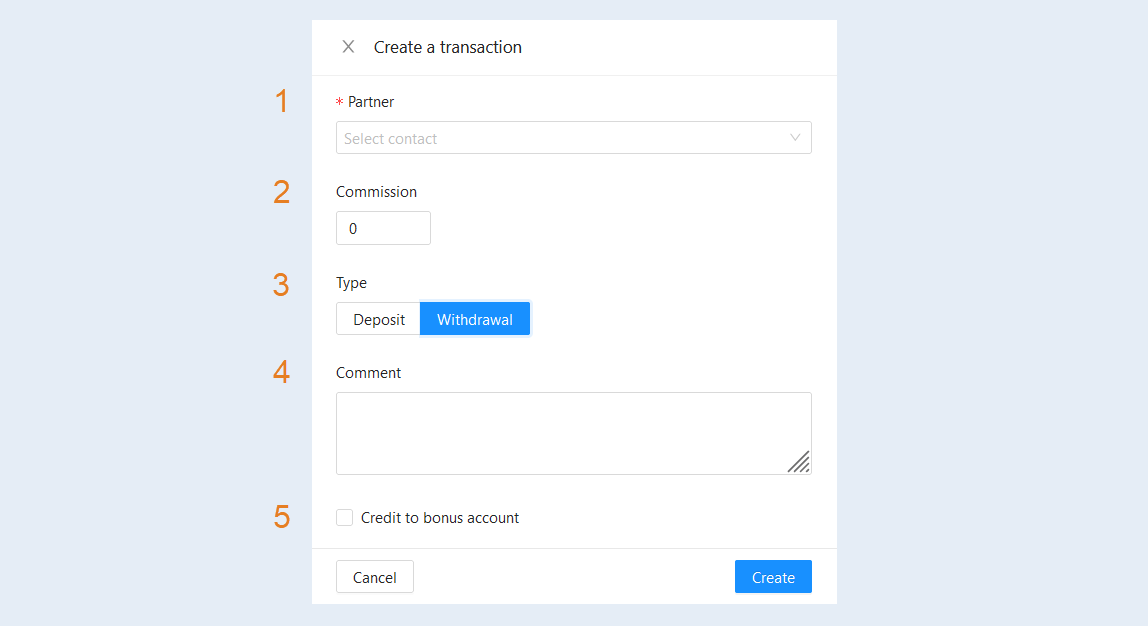Viewport: 1148px width, 626px height.
Task: Open the Select contact partner dropdown
Action: (x=573, y=138)
